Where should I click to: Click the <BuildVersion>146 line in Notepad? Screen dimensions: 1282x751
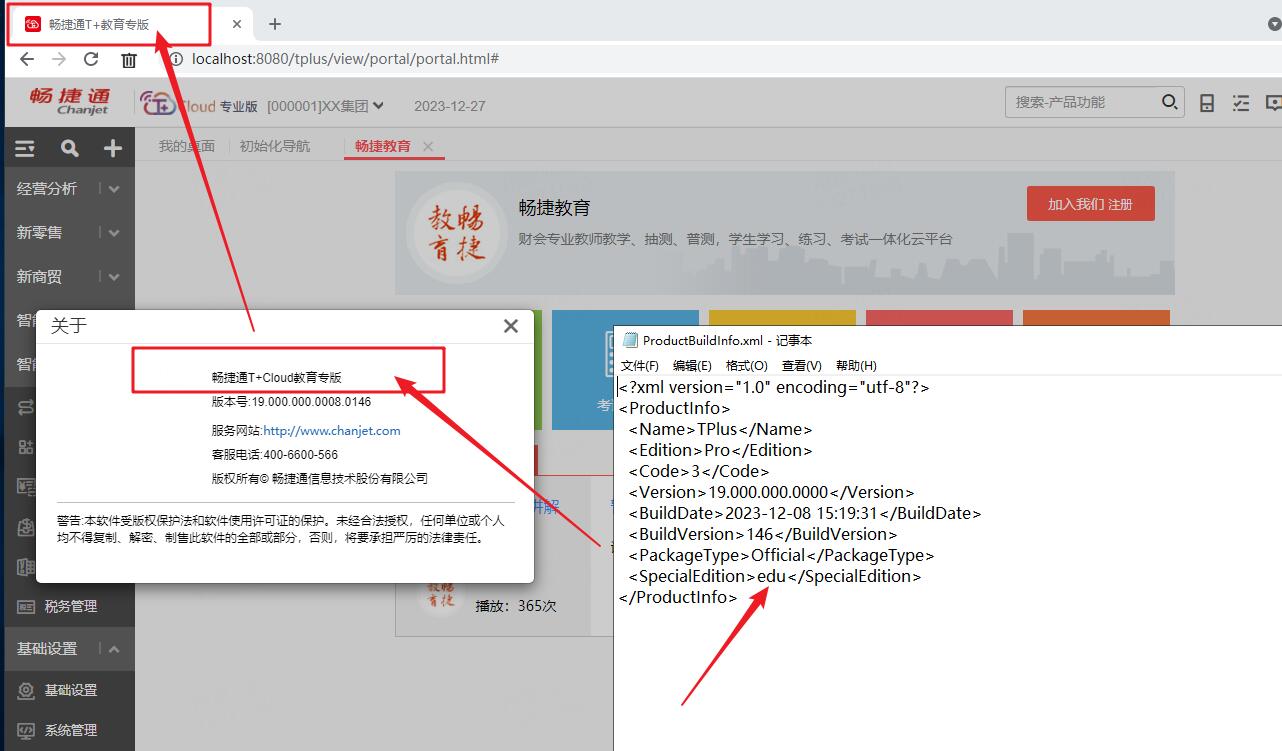(x=763, y=534)
